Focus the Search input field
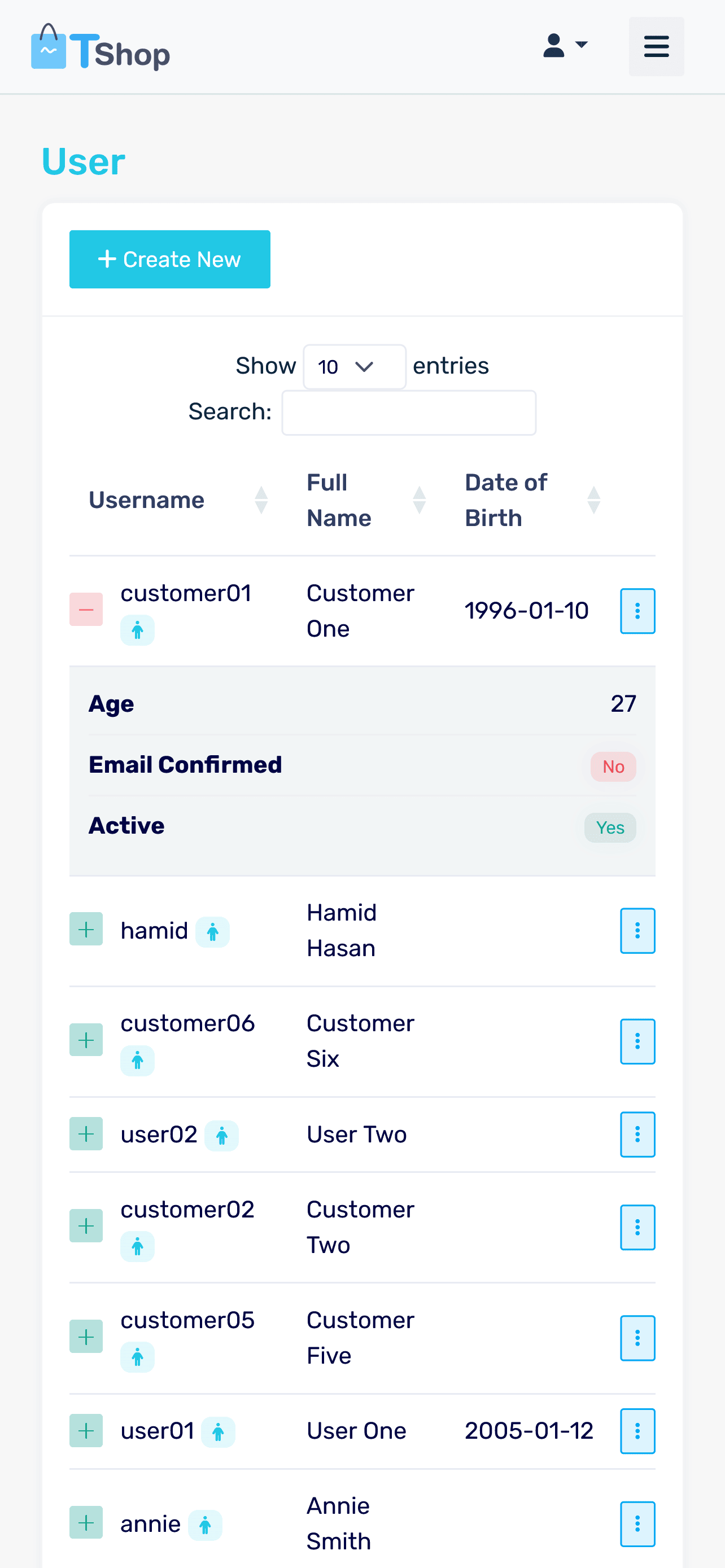This screenshot has width=725, height=1568. 408,413
